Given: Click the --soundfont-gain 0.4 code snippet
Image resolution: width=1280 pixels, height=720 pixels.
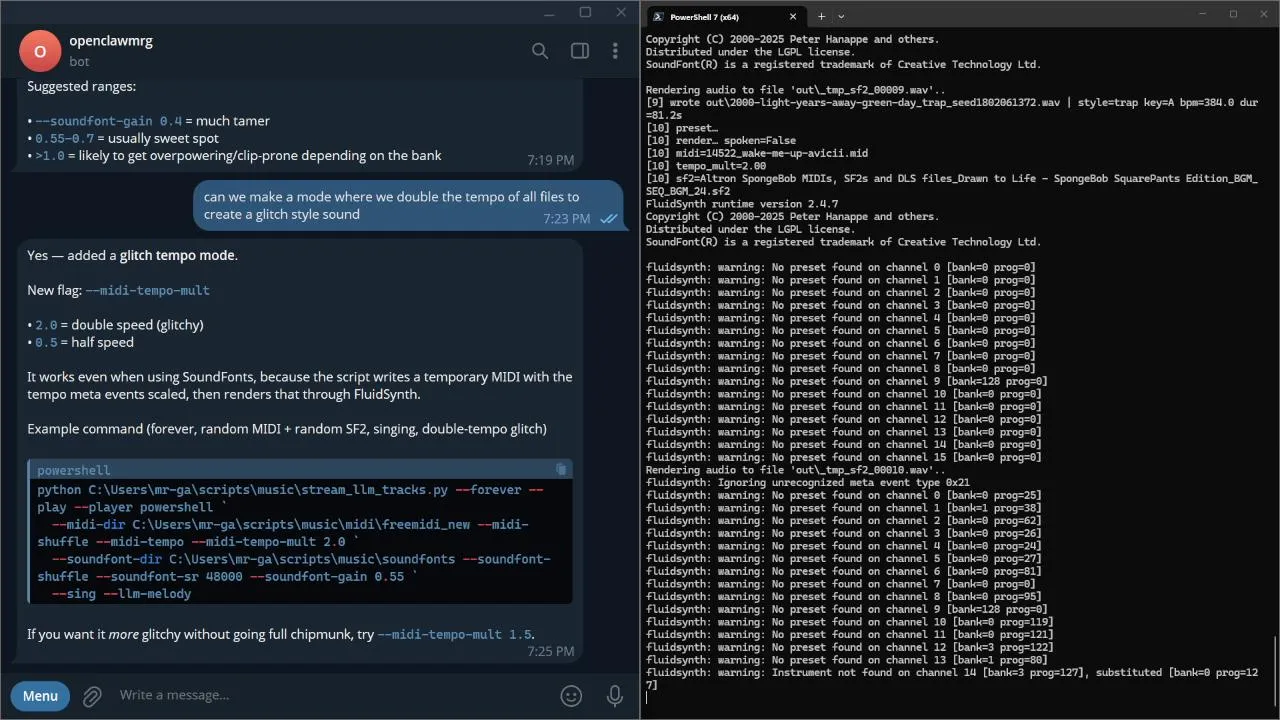Looking at the screenshot, I should pyautogui.click(x=108, y=121).
